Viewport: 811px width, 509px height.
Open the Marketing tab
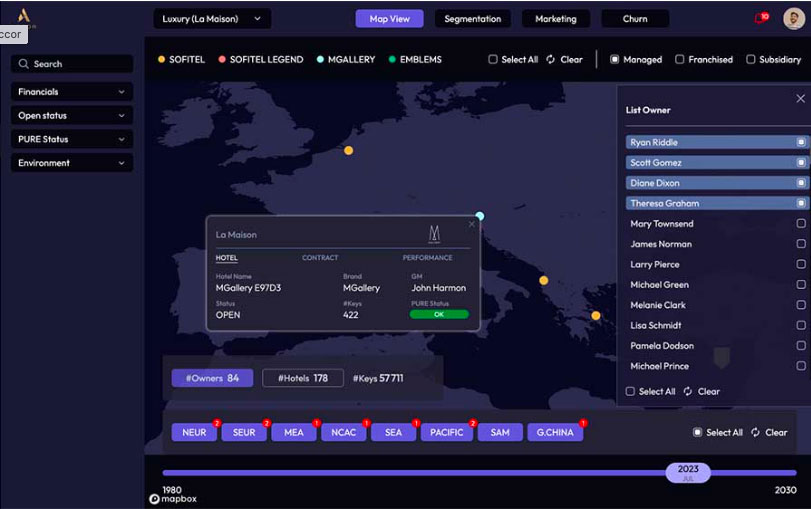click(x=556, y=19)
